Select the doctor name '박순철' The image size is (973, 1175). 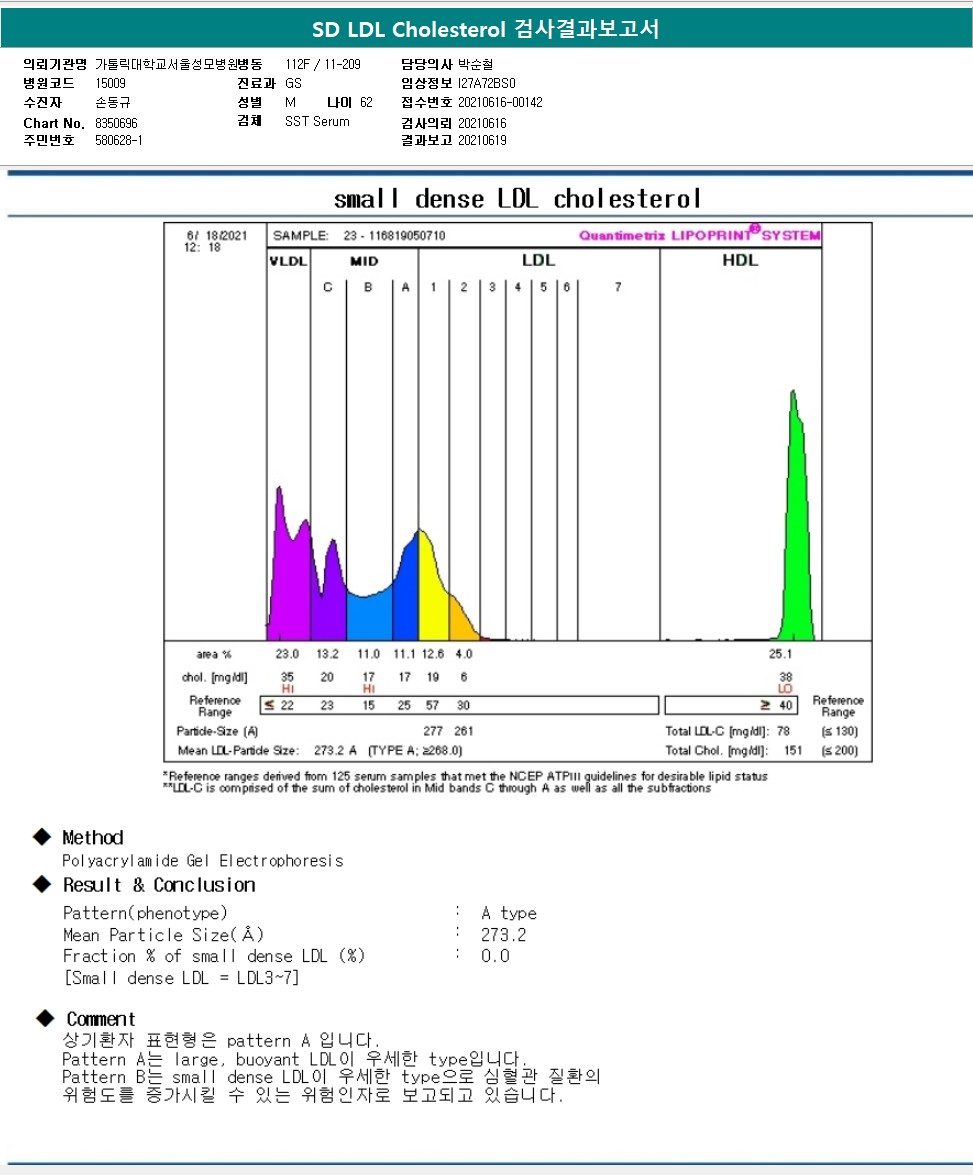pos(475,64)
